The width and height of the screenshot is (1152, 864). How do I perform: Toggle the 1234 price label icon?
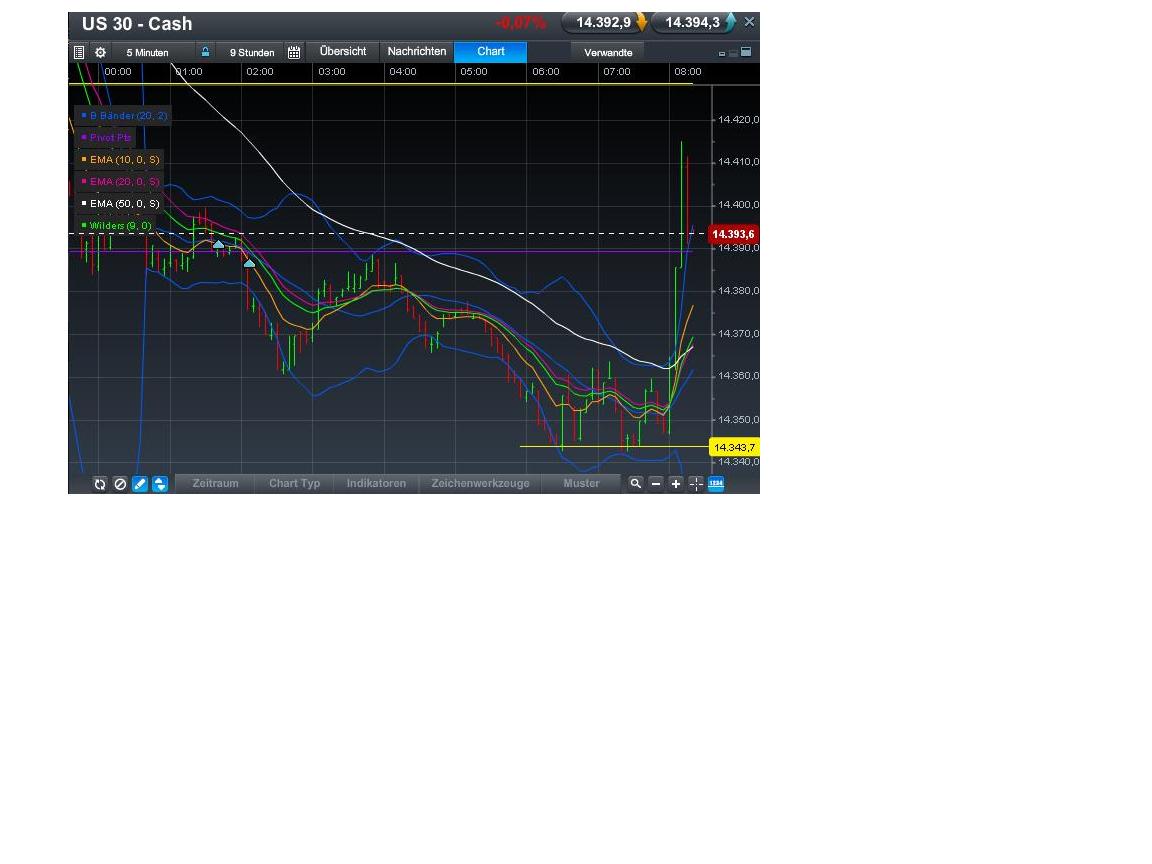click(716, 483)
